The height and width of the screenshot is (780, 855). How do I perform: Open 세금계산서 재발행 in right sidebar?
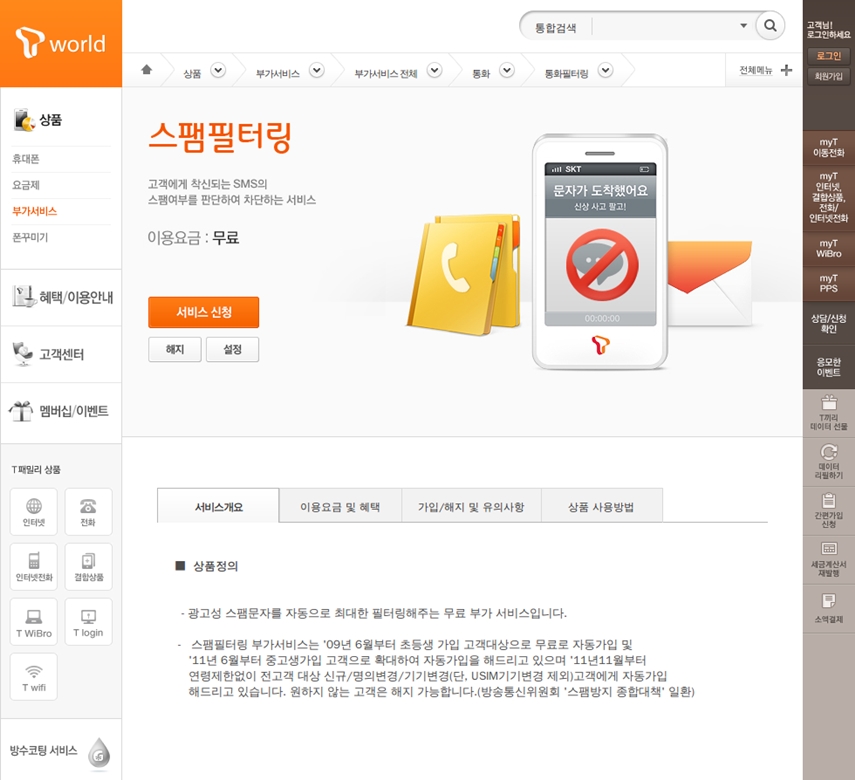pyautogui.click(x=828, y=560)
